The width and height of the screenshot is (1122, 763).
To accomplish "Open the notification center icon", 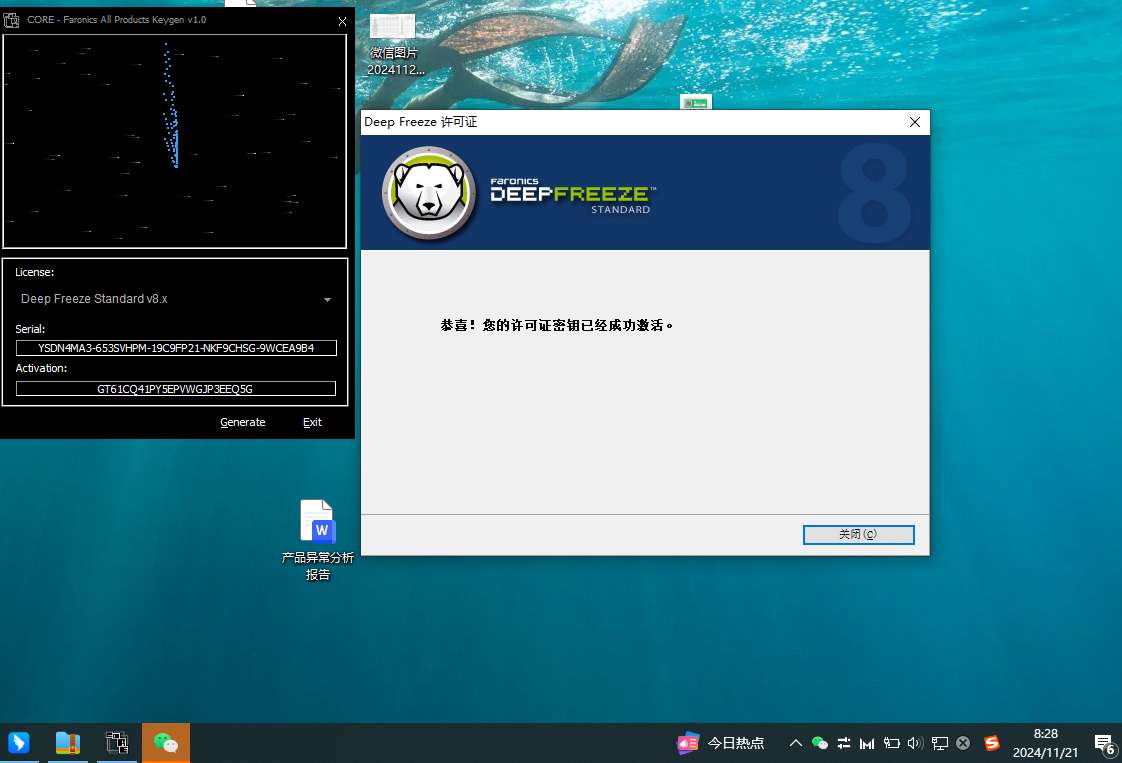I will [x=1106, y=744].
